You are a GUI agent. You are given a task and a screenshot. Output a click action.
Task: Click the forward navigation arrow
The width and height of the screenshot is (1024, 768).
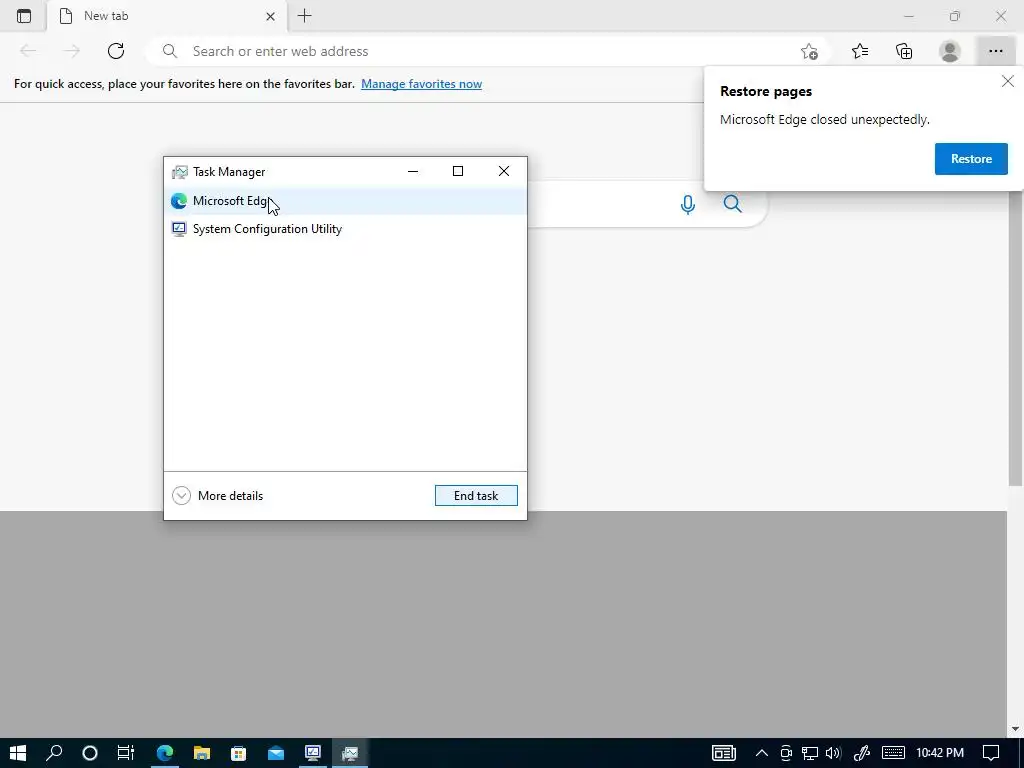tap(72, 51)
